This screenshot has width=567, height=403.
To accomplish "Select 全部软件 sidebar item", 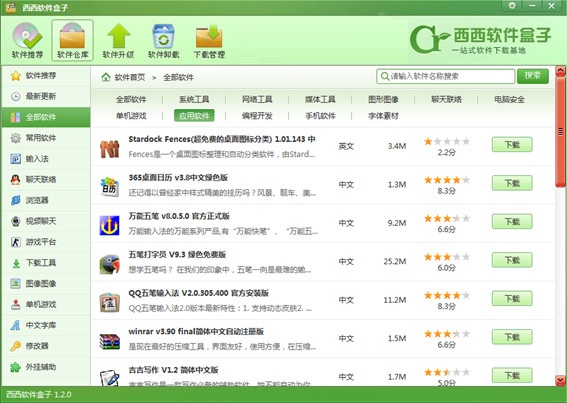I will (x=46, y=117).
